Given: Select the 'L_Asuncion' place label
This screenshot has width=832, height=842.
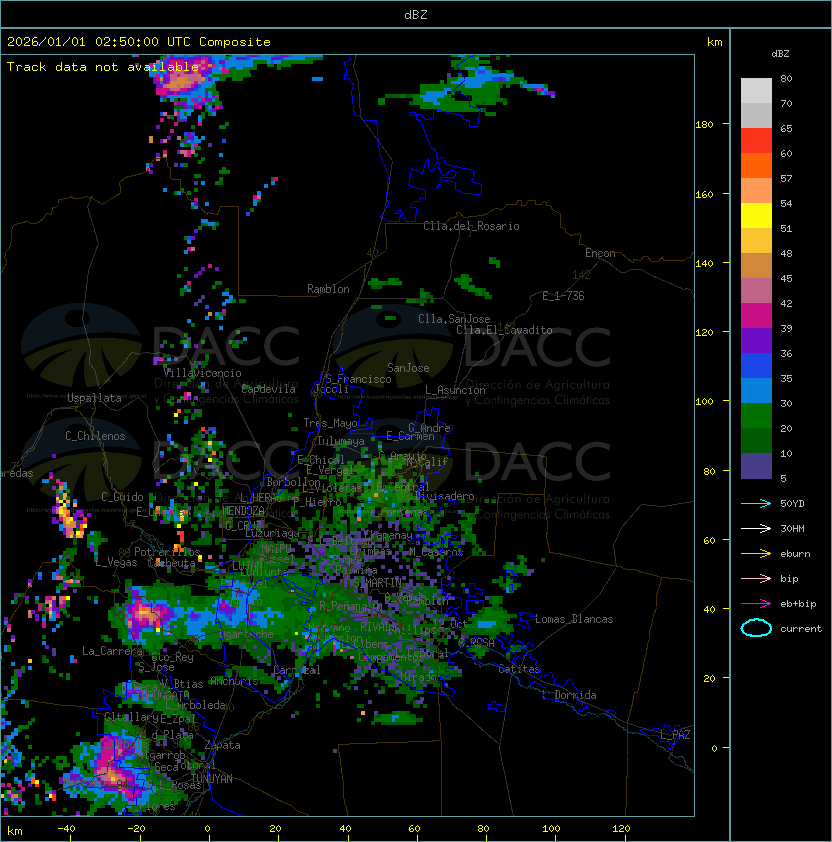Looking at the screenshot, I should click(x=455, y=390).
